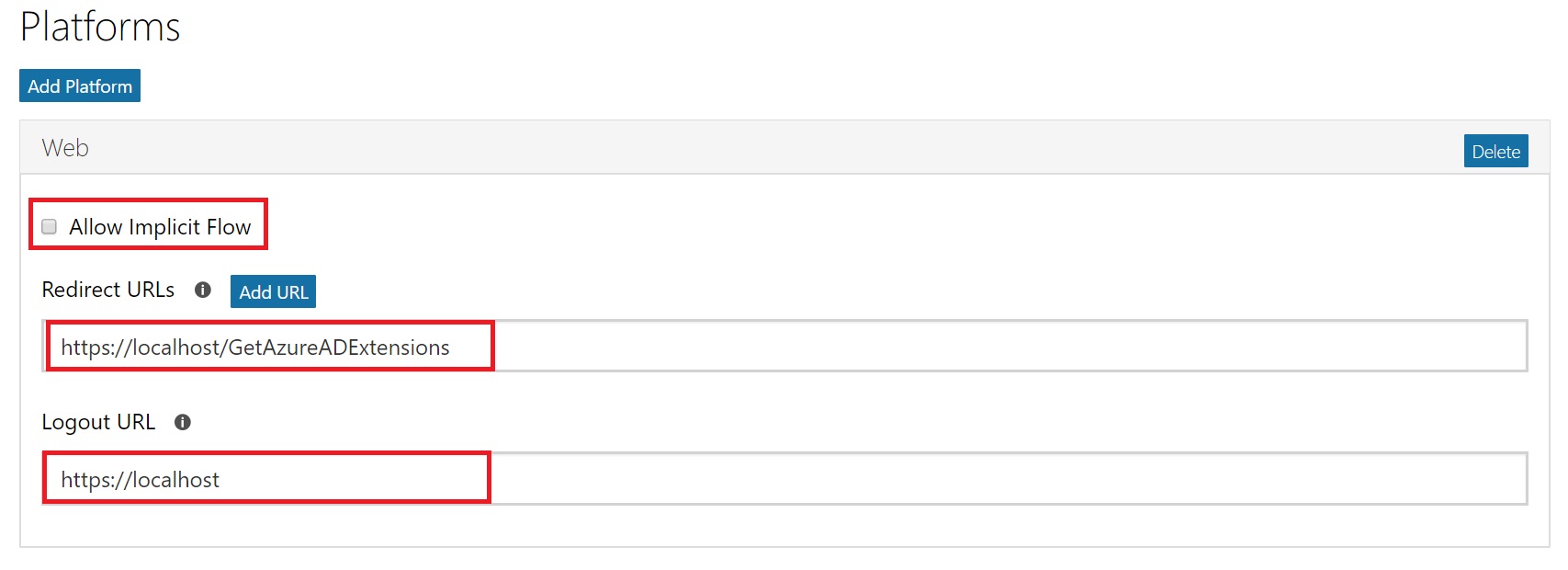Click the Add Platform button

[x=80, y=85]
